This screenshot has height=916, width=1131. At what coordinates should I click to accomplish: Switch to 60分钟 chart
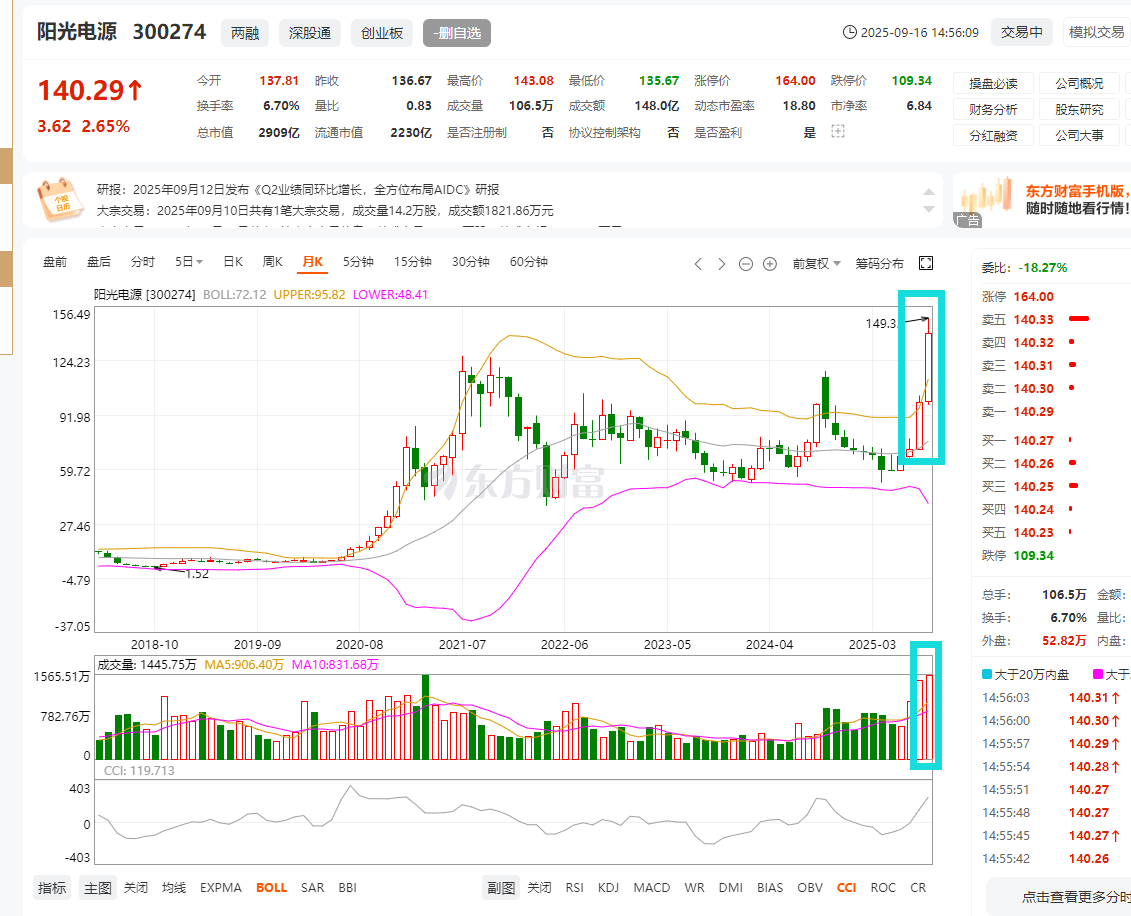click(529, 262)
